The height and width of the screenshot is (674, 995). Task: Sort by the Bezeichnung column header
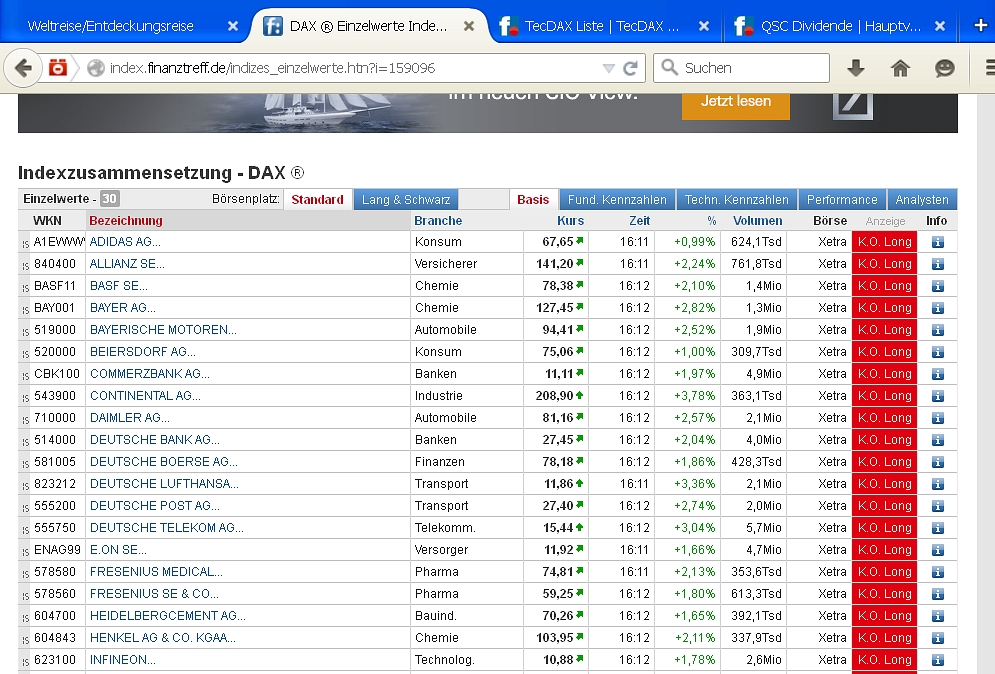pyautogui.click(x=126, y=221)
